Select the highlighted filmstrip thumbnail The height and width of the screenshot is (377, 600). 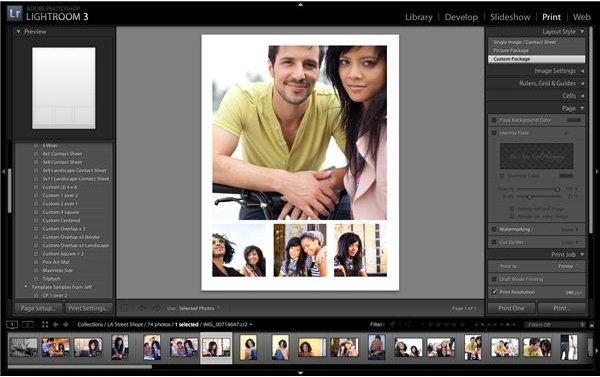tap(216, 348)
